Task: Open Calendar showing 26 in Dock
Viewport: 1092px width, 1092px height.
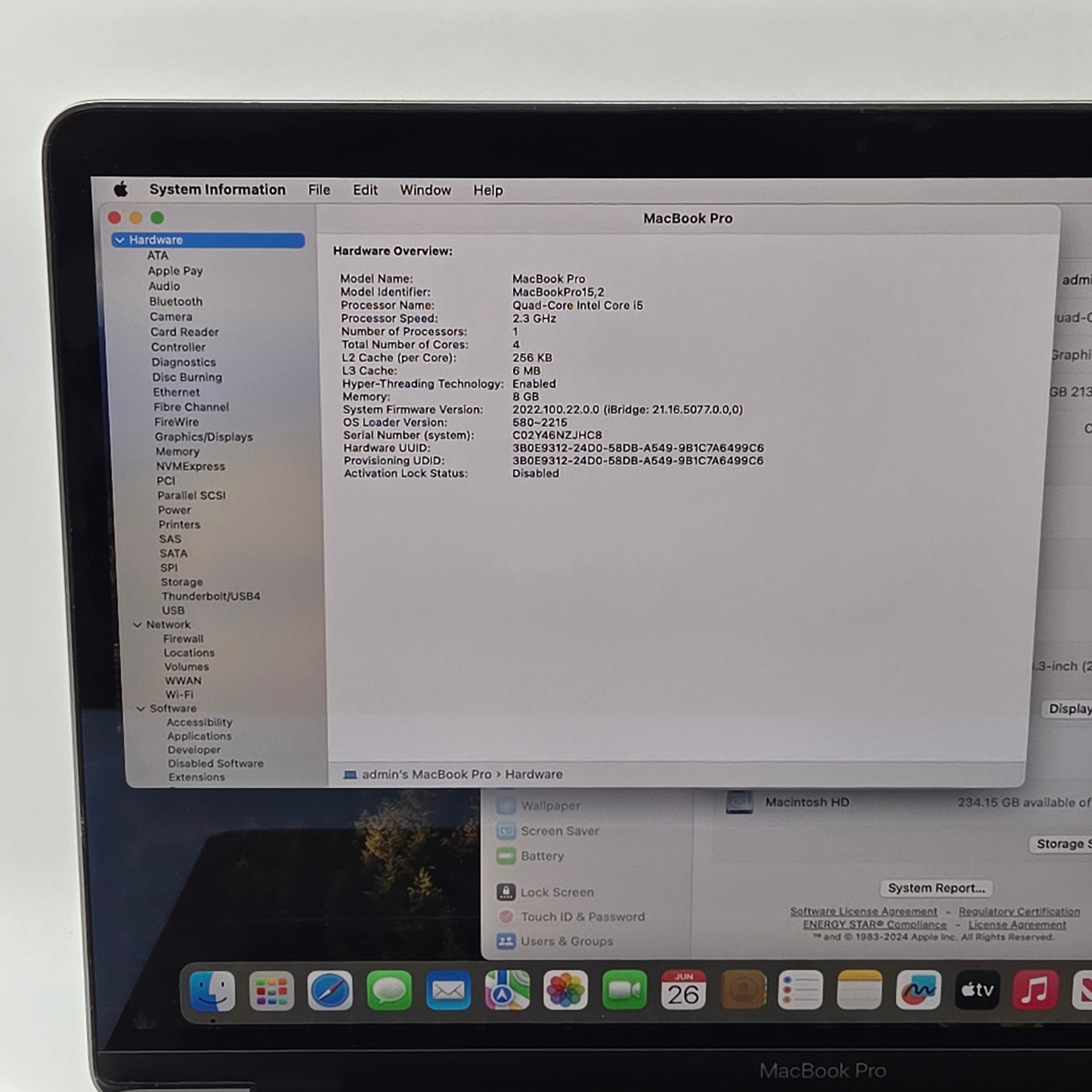Action: 683,991
